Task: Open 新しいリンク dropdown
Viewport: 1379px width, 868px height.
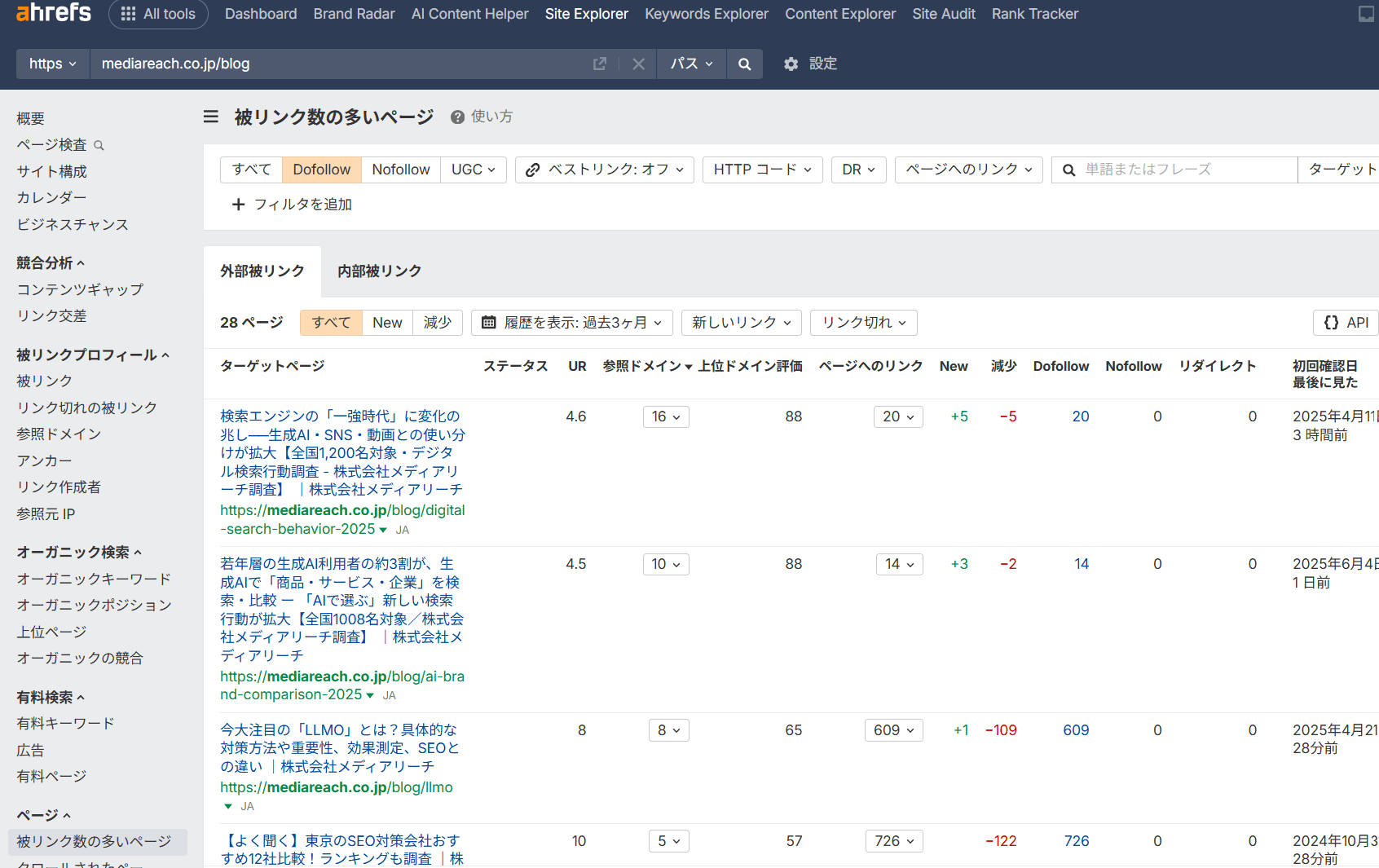Action: coord(742,323)
